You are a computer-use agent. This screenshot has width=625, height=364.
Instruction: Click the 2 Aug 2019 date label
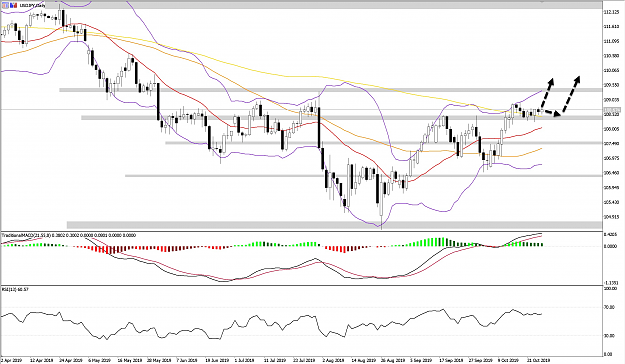333,360
